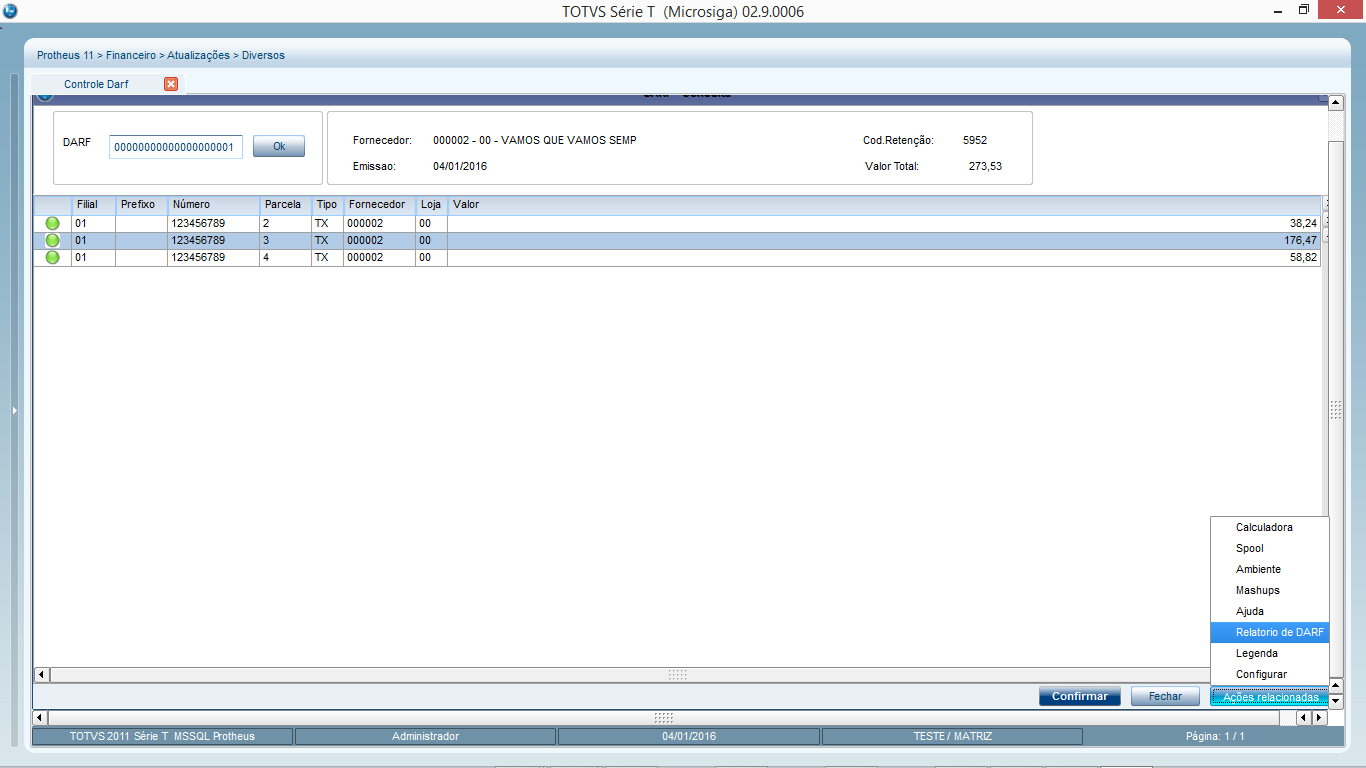1366x768 pixels.
Task: Click the vertical scrollbar grip handle
Action: 1335,410
